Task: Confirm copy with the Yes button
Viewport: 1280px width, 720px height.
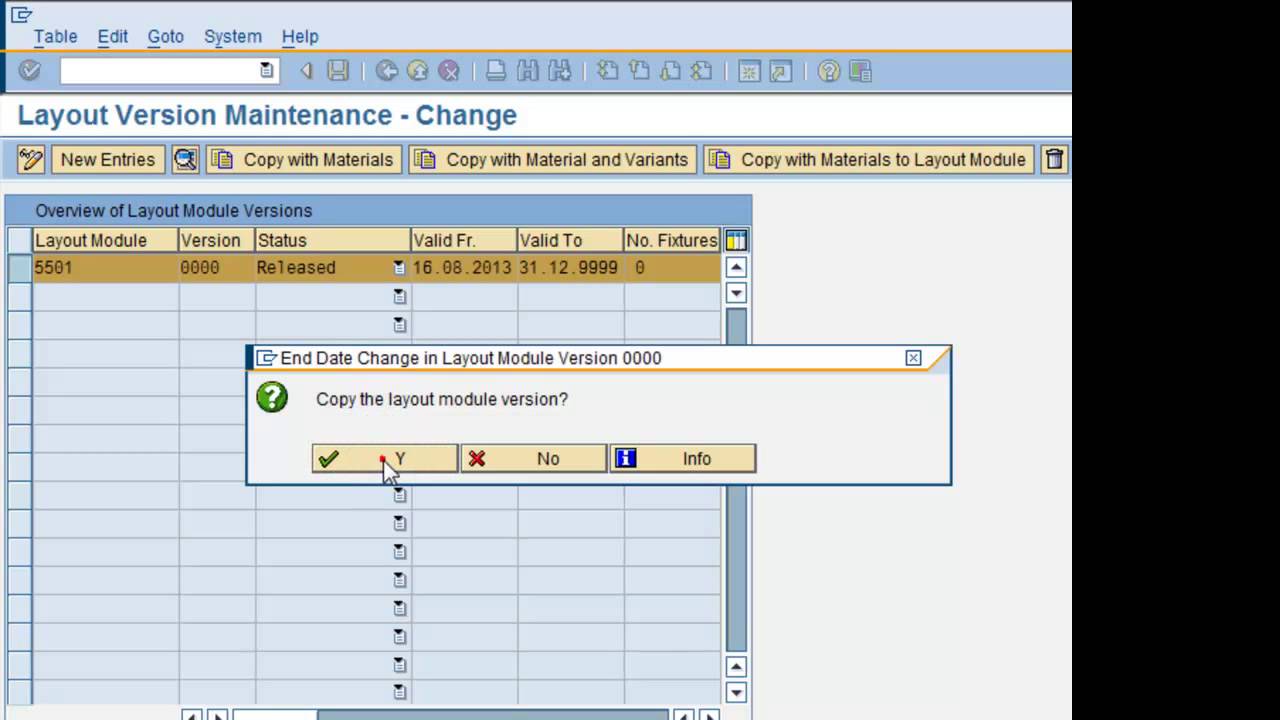Action: click(x=385, y=458)
